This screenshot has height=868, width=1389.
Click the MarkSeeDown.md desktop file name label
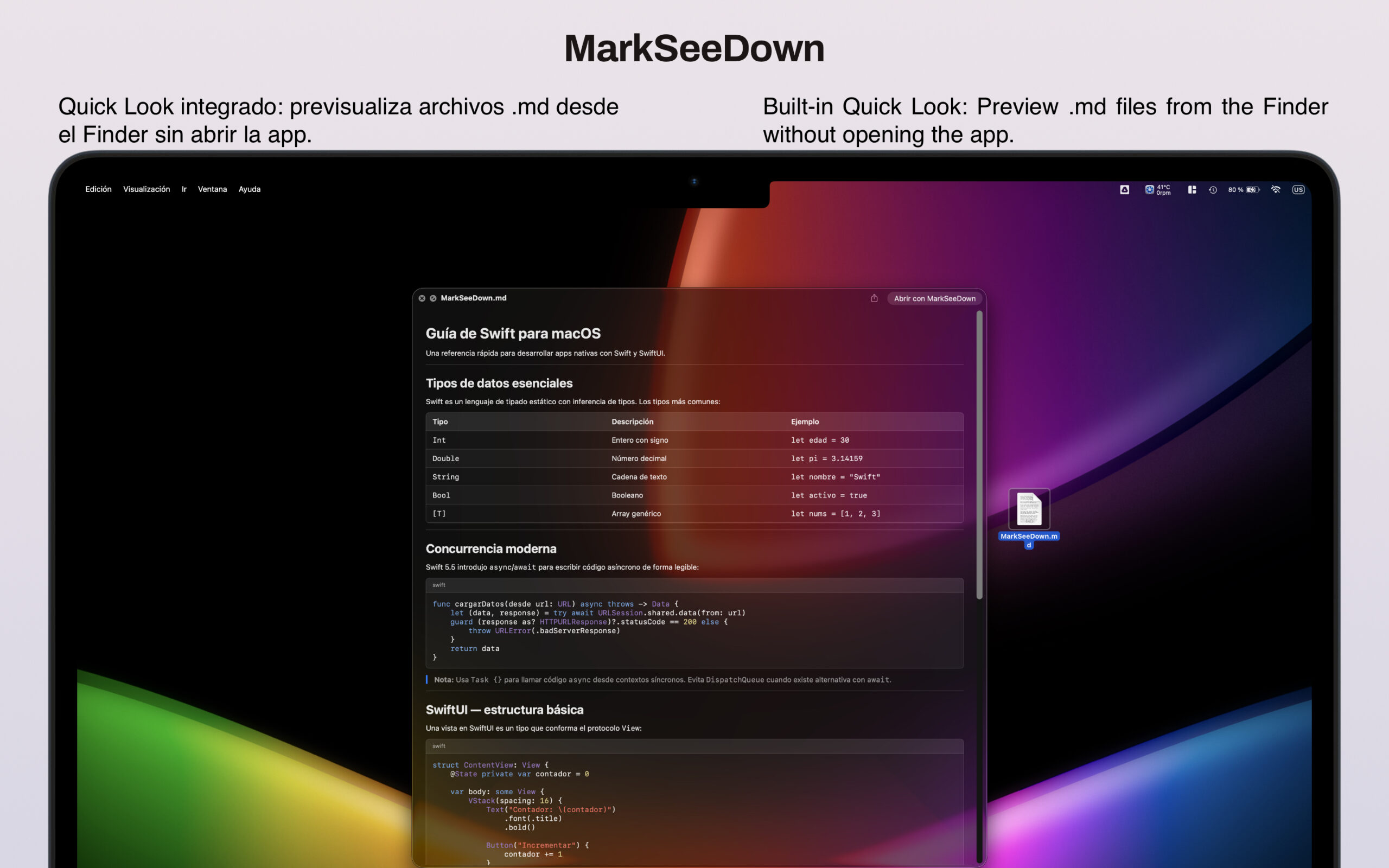click(1029, 540)
